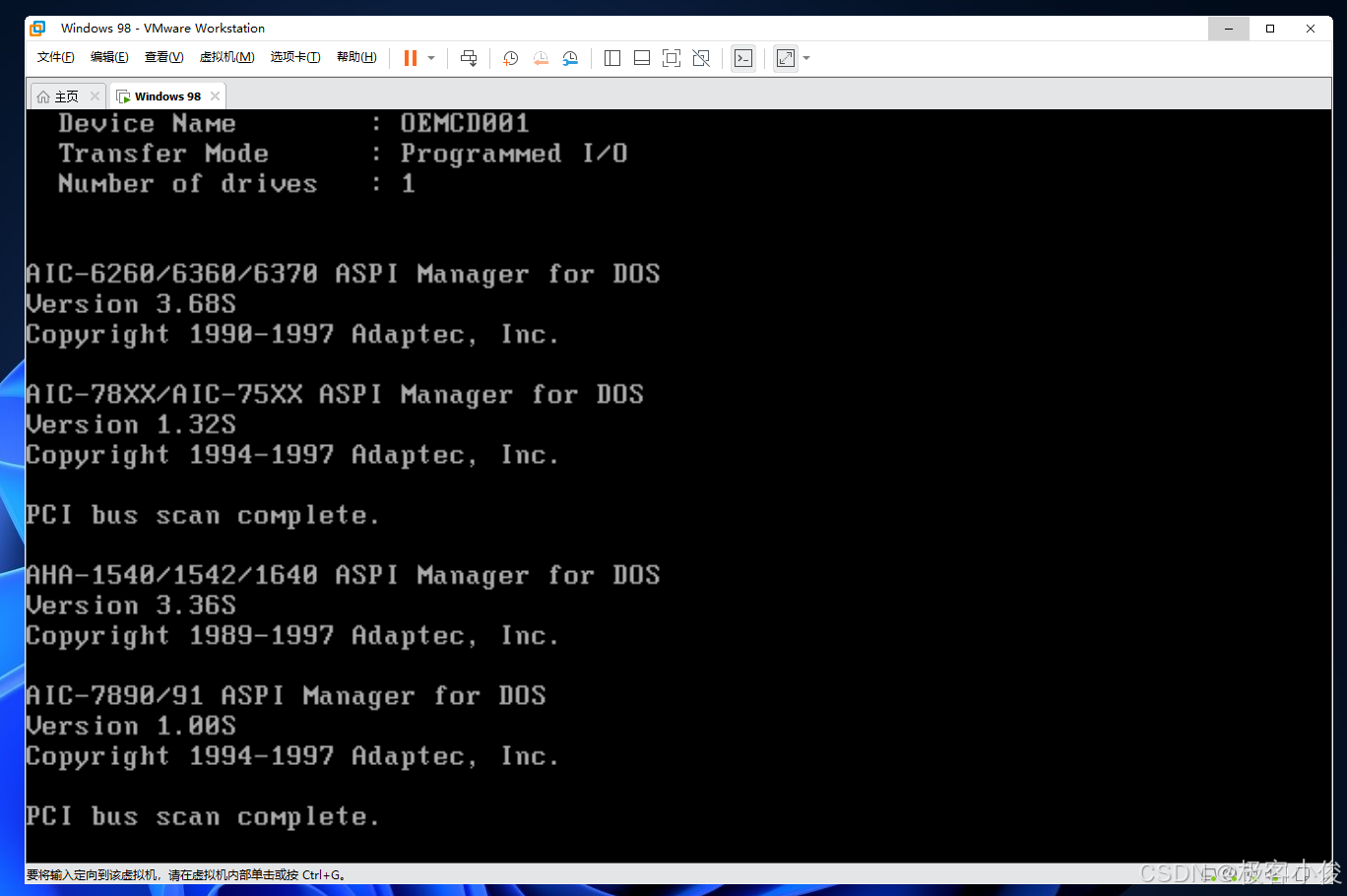Click the 'Version 3.36S' line
Viewport: 1347px width, 896px height.
pos(131,606)
